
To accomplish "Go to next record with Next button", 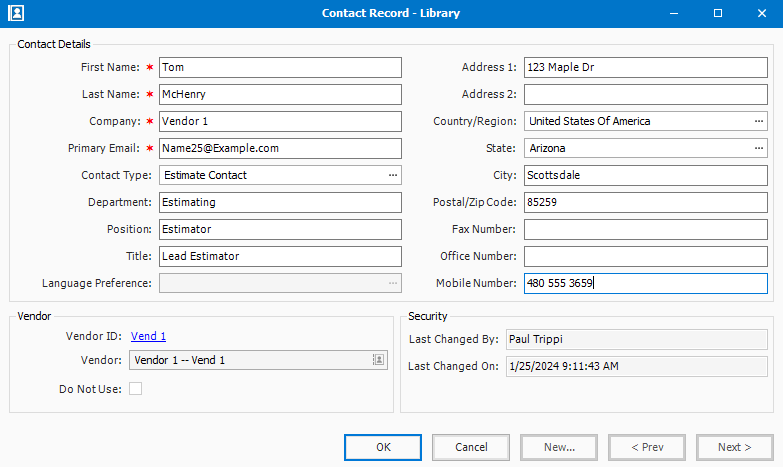I will [x=734, y=447].
